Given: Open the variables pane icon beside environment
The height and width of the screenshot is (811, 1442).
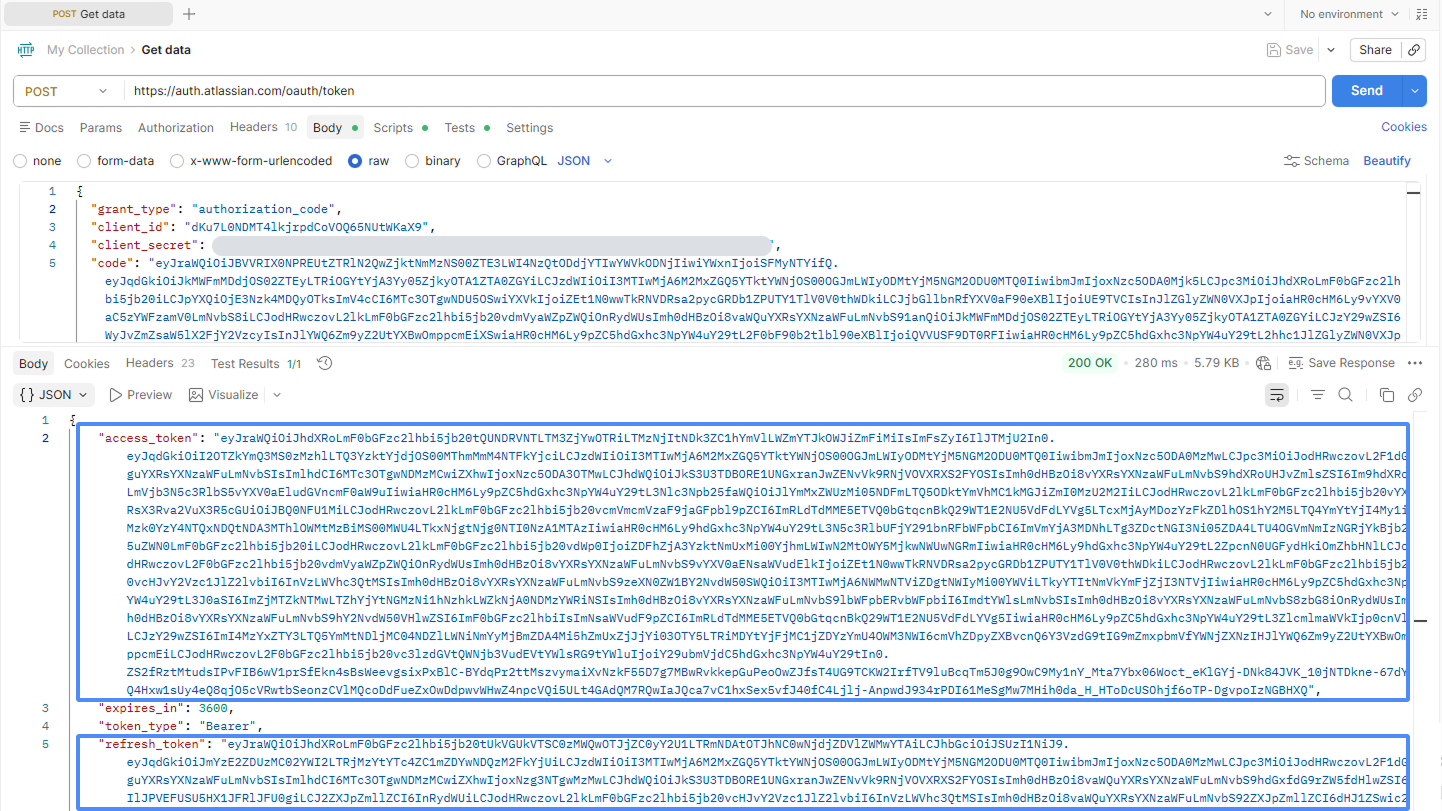Looking at the screenshot, I should tap(1422, 14).
